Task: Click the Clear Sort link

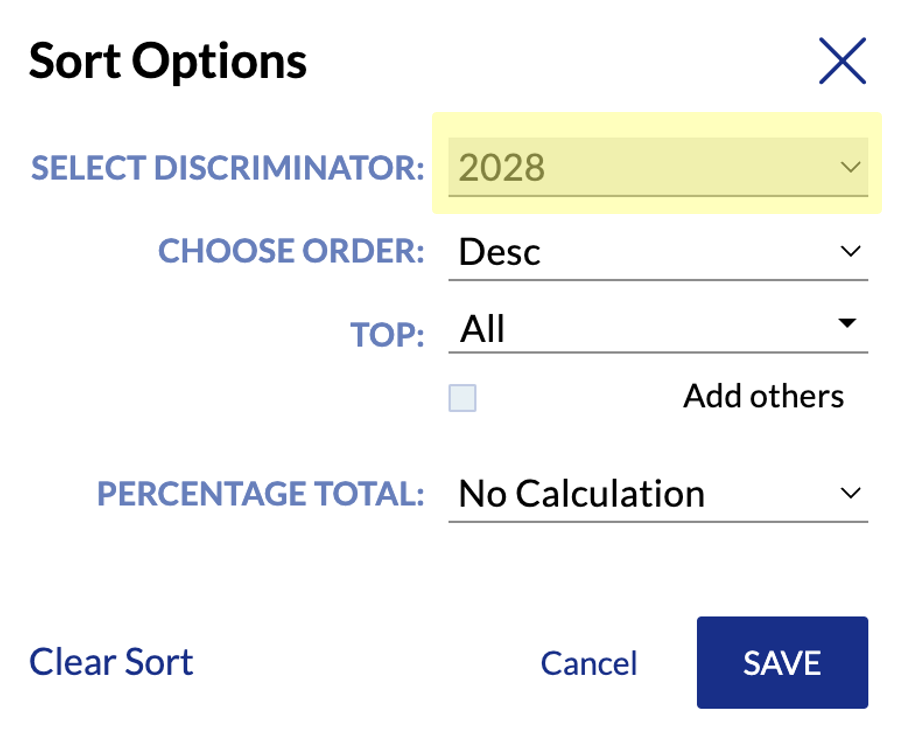Action: pos(111,662)
